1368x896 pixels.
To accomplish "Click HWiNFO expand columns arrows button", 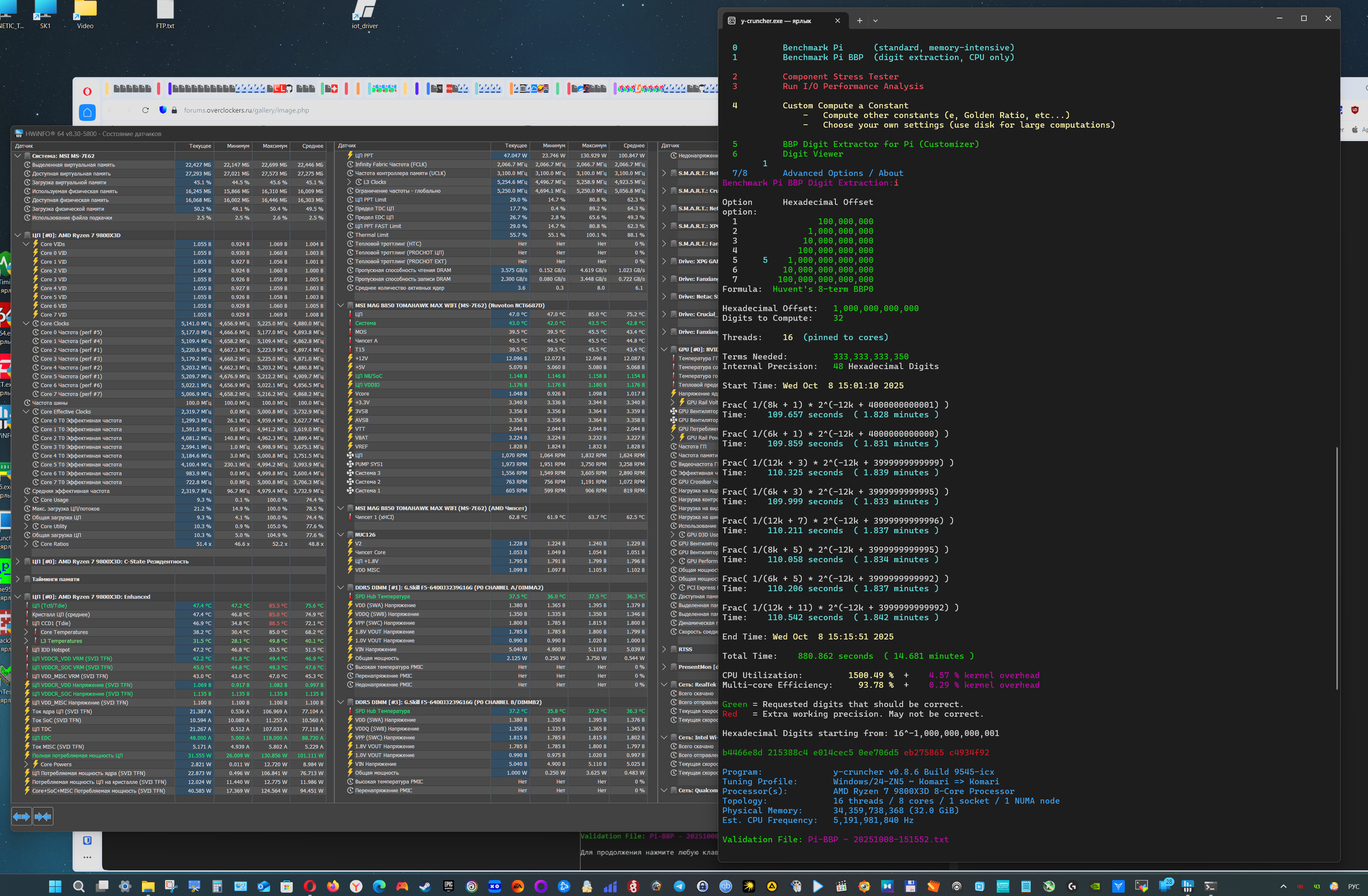I will coord(22,816).
